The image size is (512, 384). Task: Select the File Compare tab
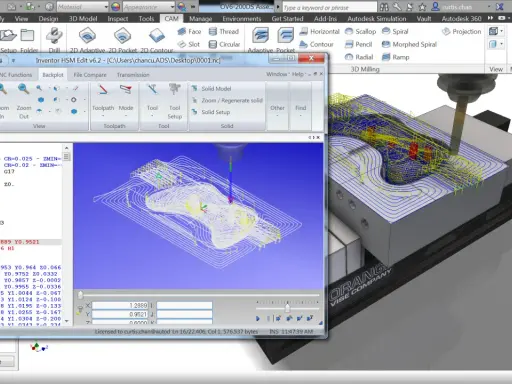pyautogui.click(x=90, y=75)
